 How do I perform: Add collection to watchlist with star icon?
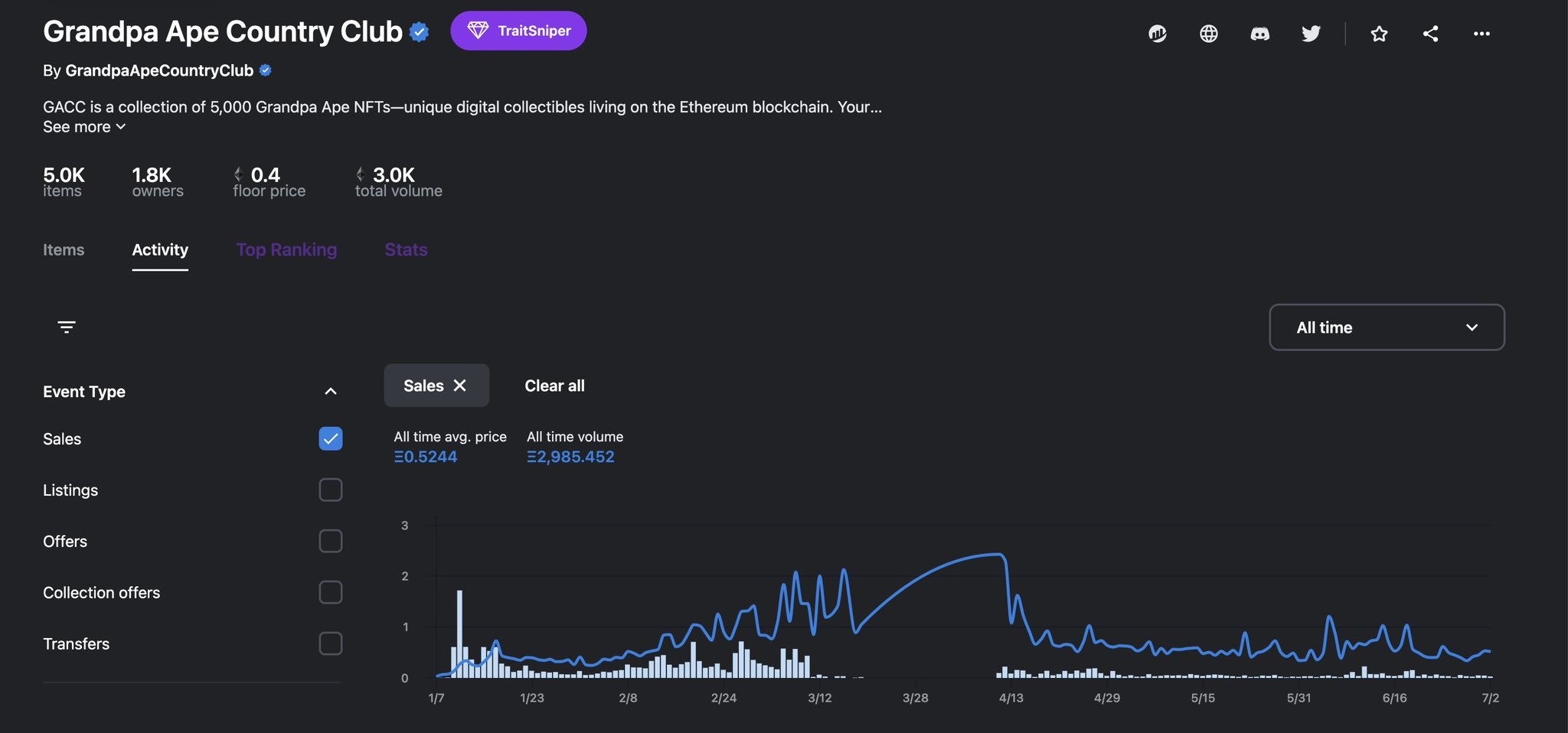1379,34
